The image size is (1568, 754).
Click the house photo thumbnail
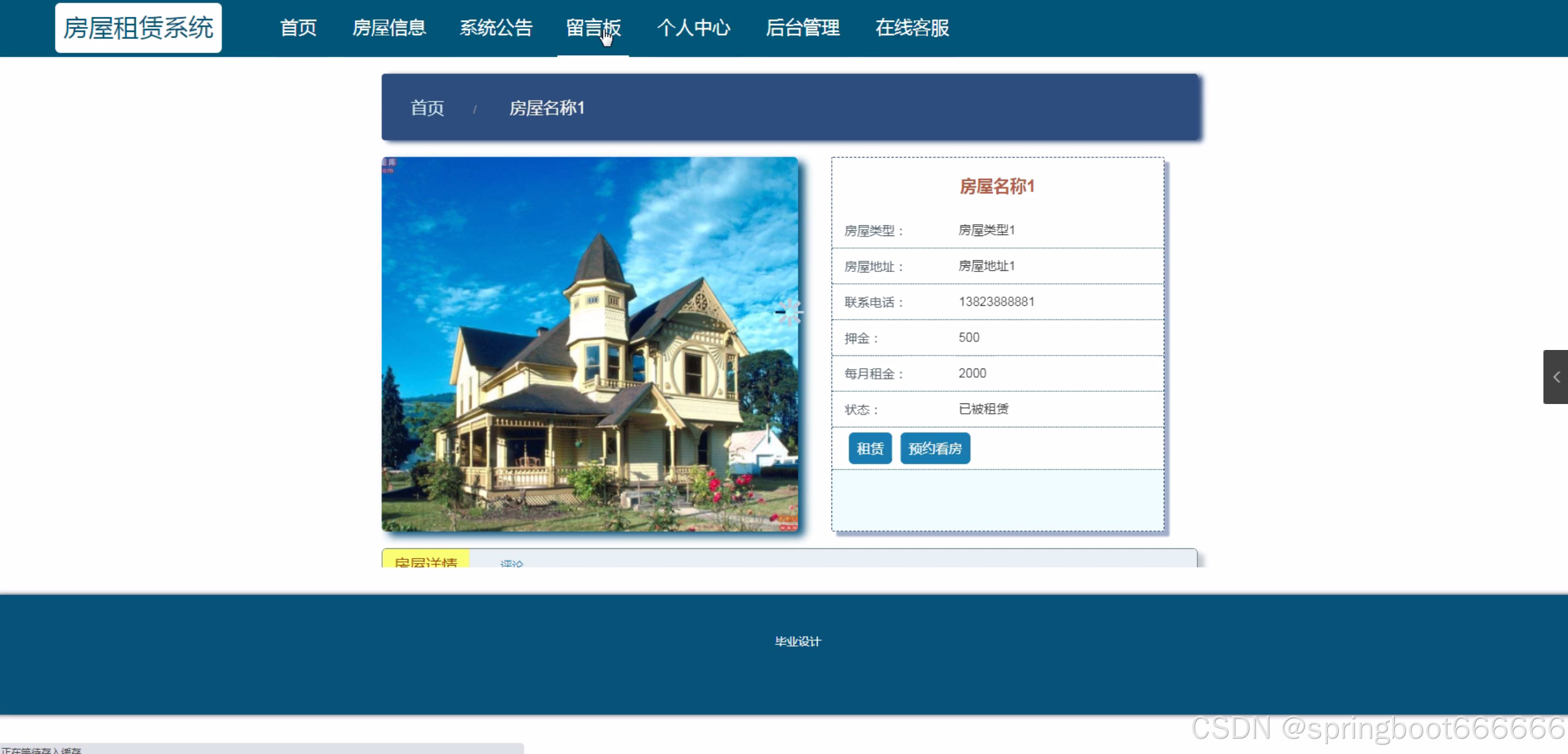[x=590, y=344]
